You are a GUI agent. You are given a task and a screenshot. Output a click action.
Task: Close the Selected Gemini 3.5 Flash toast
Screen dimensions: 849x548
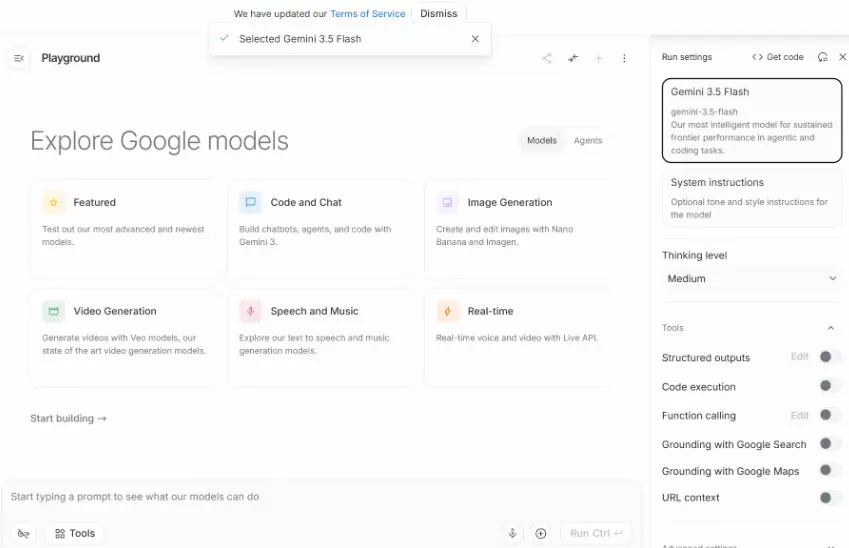click(x=475, y=39)
